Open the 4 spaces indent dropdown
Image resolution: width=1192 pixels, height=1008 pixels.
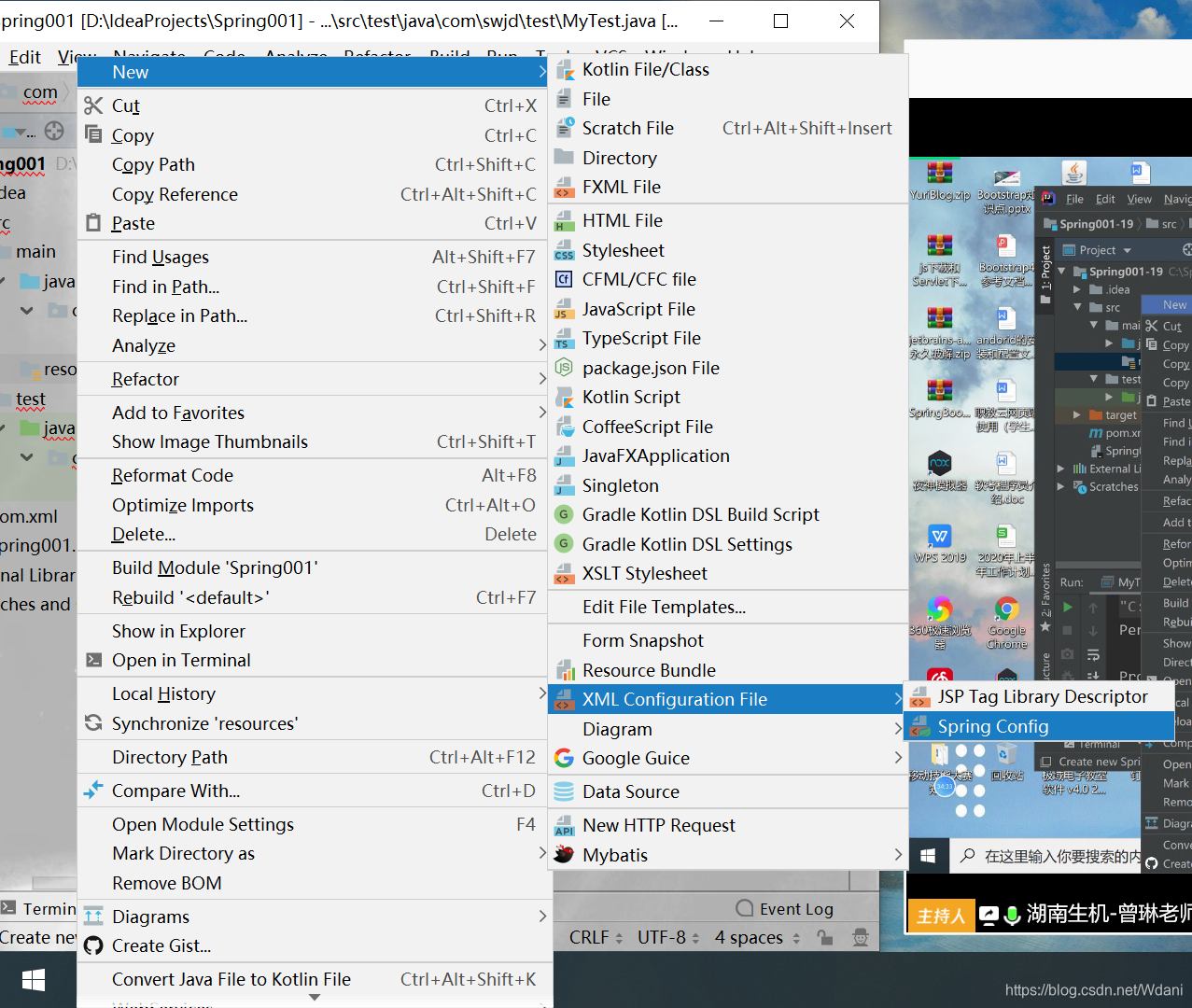point(758,937)
